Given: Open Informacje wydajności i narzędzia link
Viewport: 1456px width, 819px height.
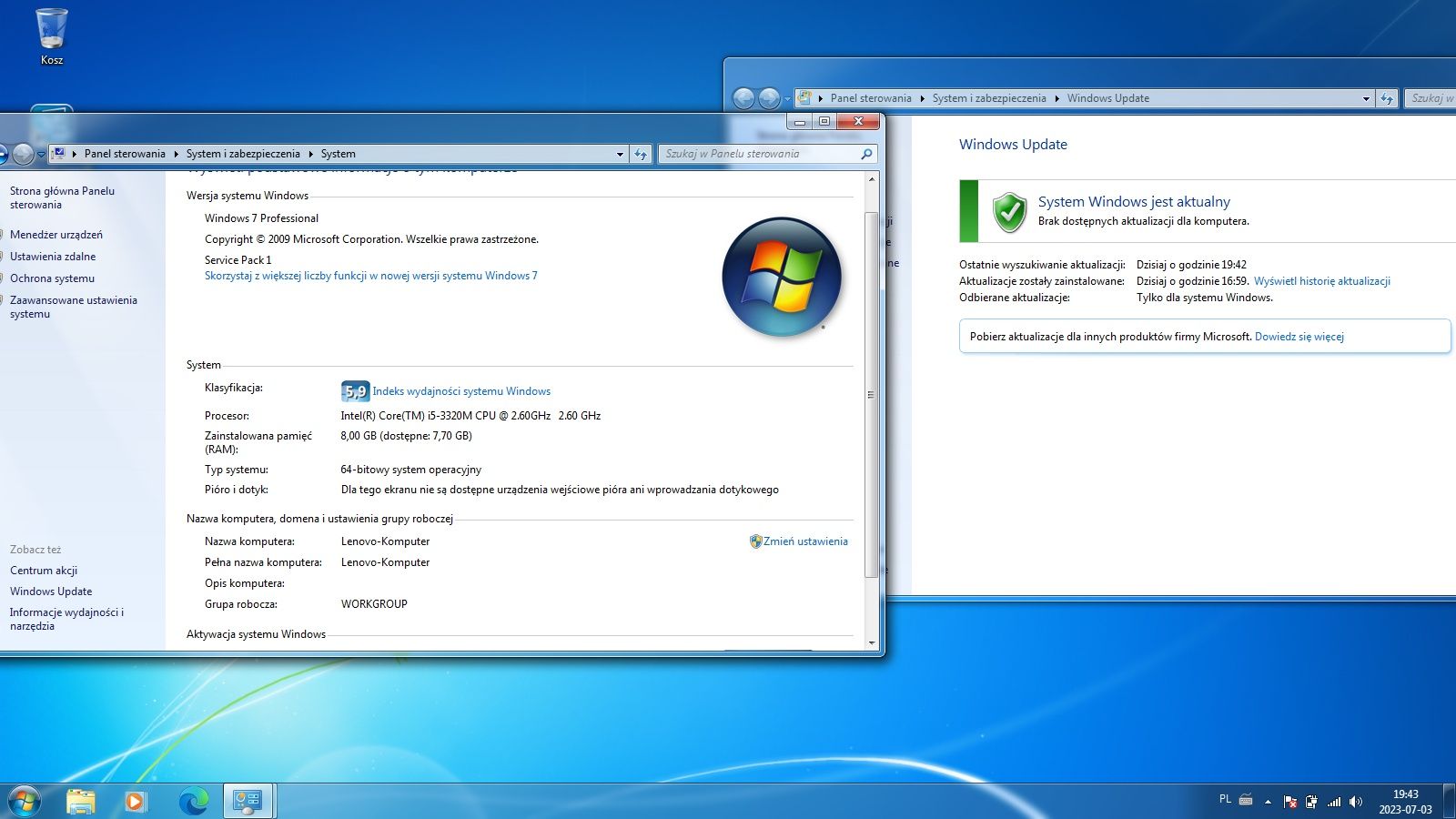Looking at the screenshot, I should pos(66,619).
